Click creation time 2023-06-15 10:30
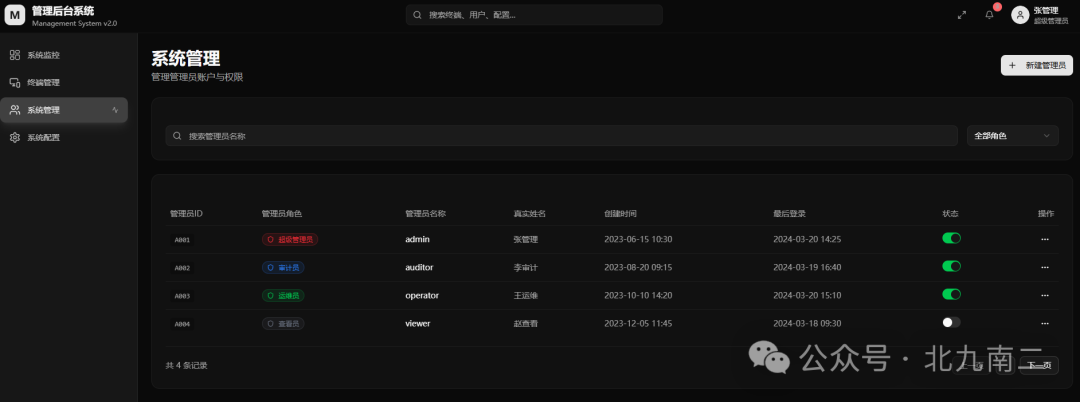The image size is (1080, 402). (x=638, y=240)
